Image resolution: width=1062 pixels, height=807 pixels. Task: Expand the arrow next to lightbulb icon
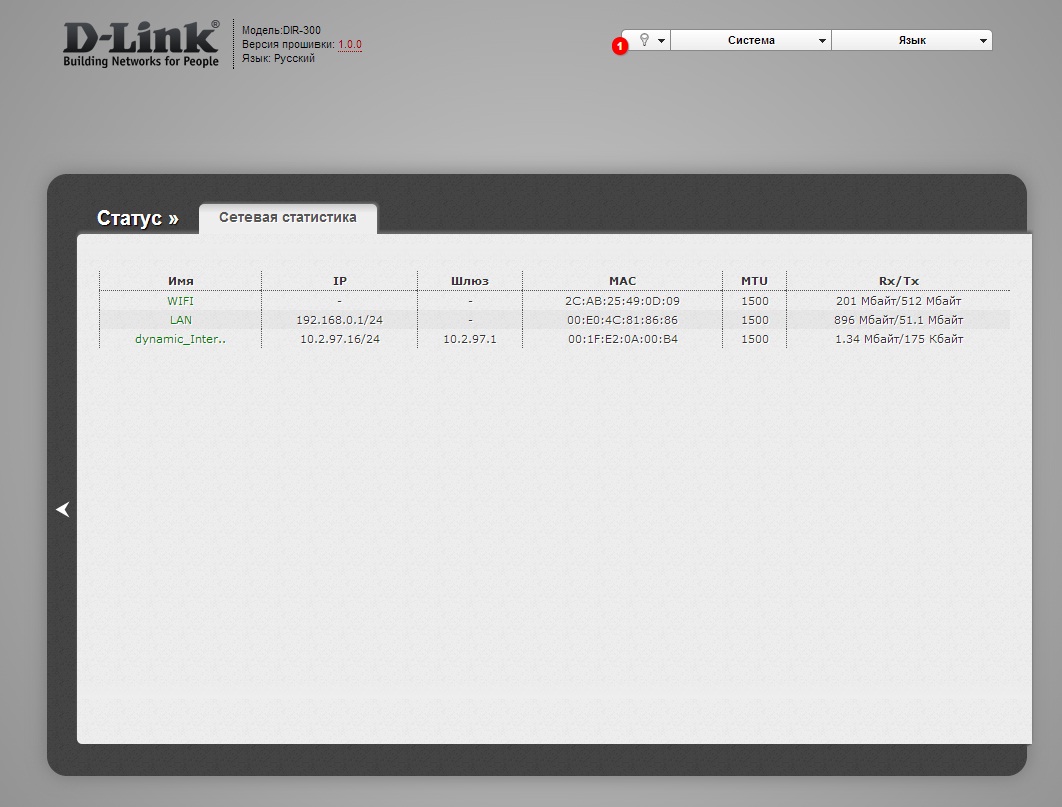click(x=661, y=41)
